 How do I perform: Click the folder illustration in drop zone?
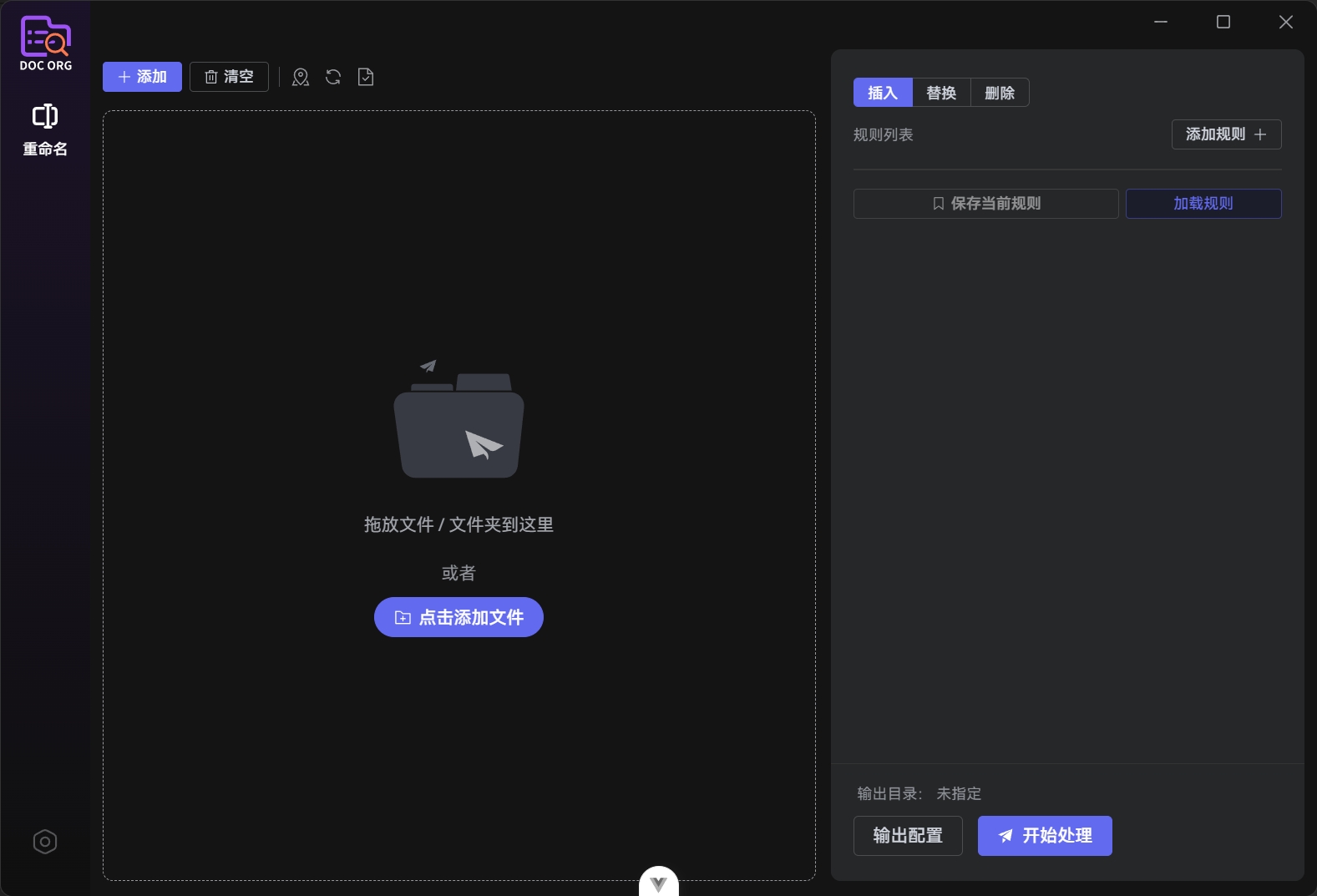pyautogui.click(x=458, y=423)
